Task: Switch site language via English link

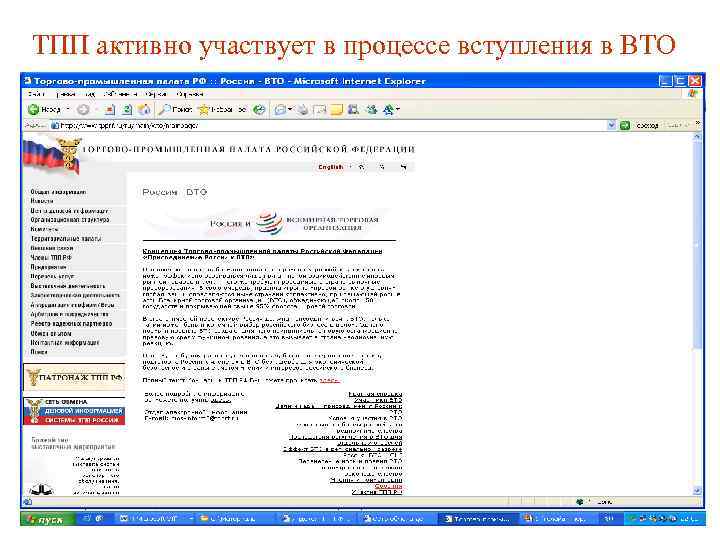Action: [x=330, y=167]
